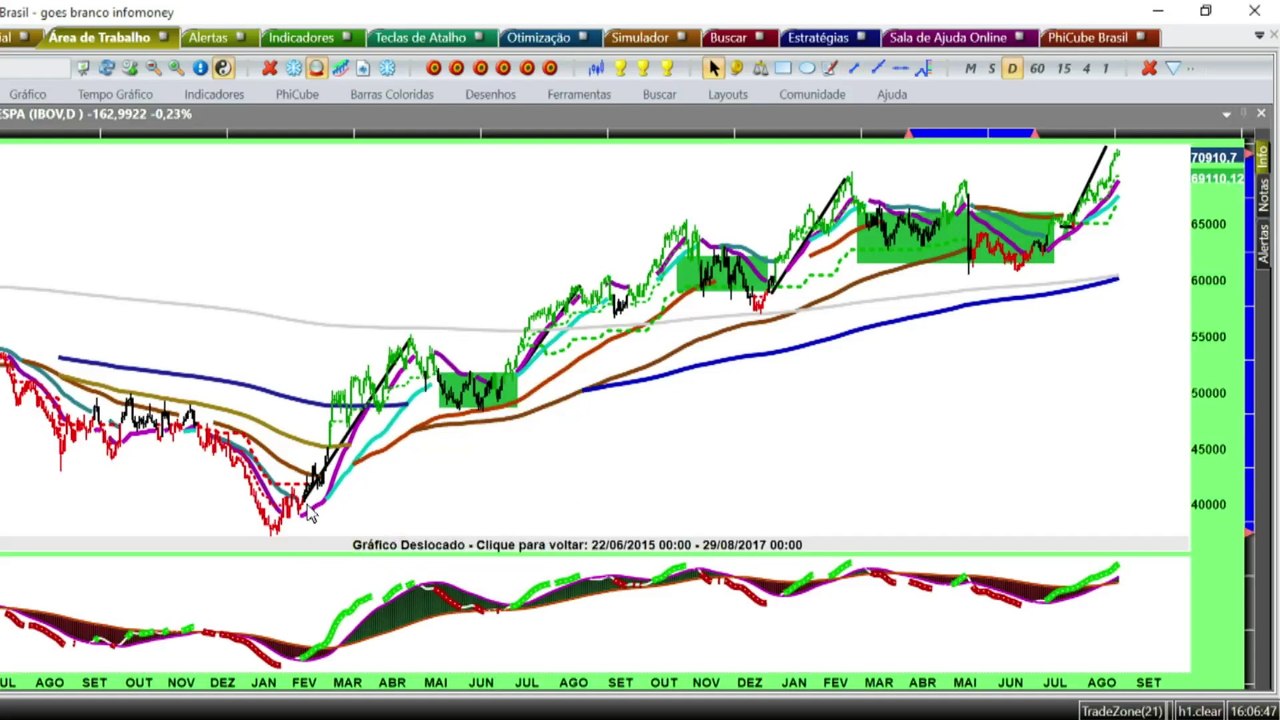Viewport: 1280px width, 720px height.
Task: Click the refresh arrows toolbar icon
Action: click(106, 68)
